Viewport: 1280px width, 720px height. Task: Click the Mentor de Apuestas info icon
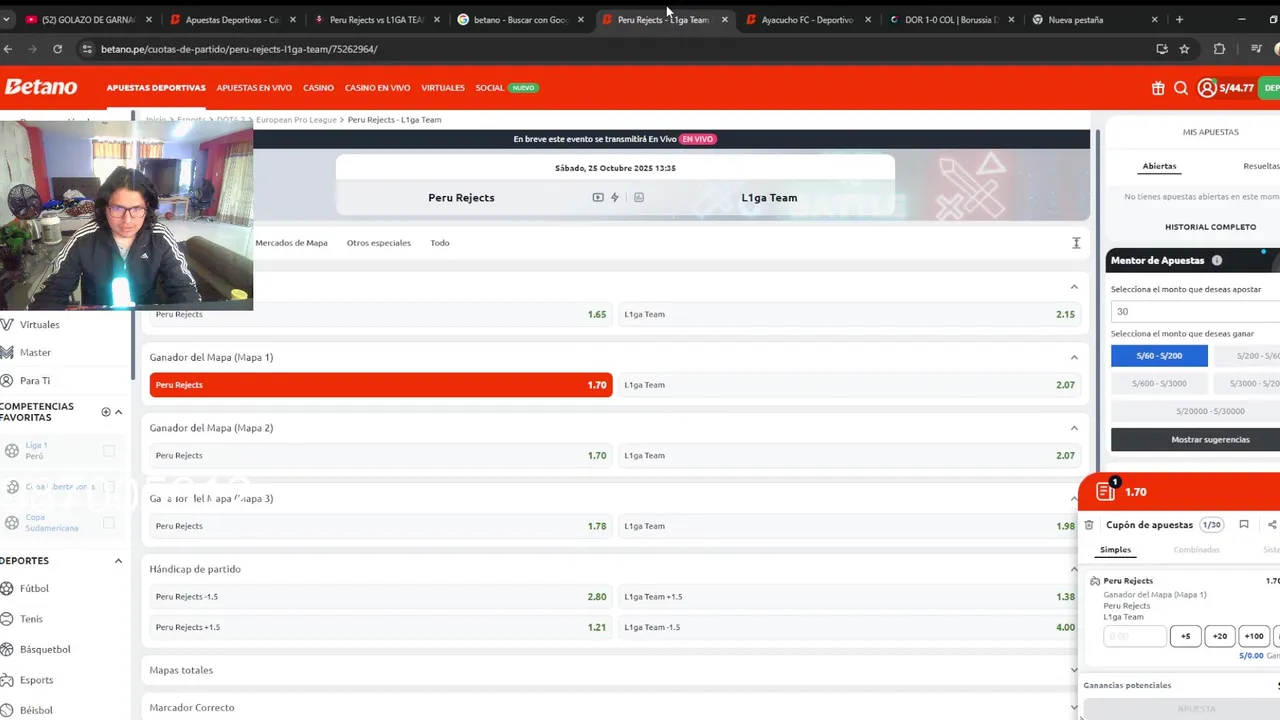pyautogui.click(x=1217, y=260)
